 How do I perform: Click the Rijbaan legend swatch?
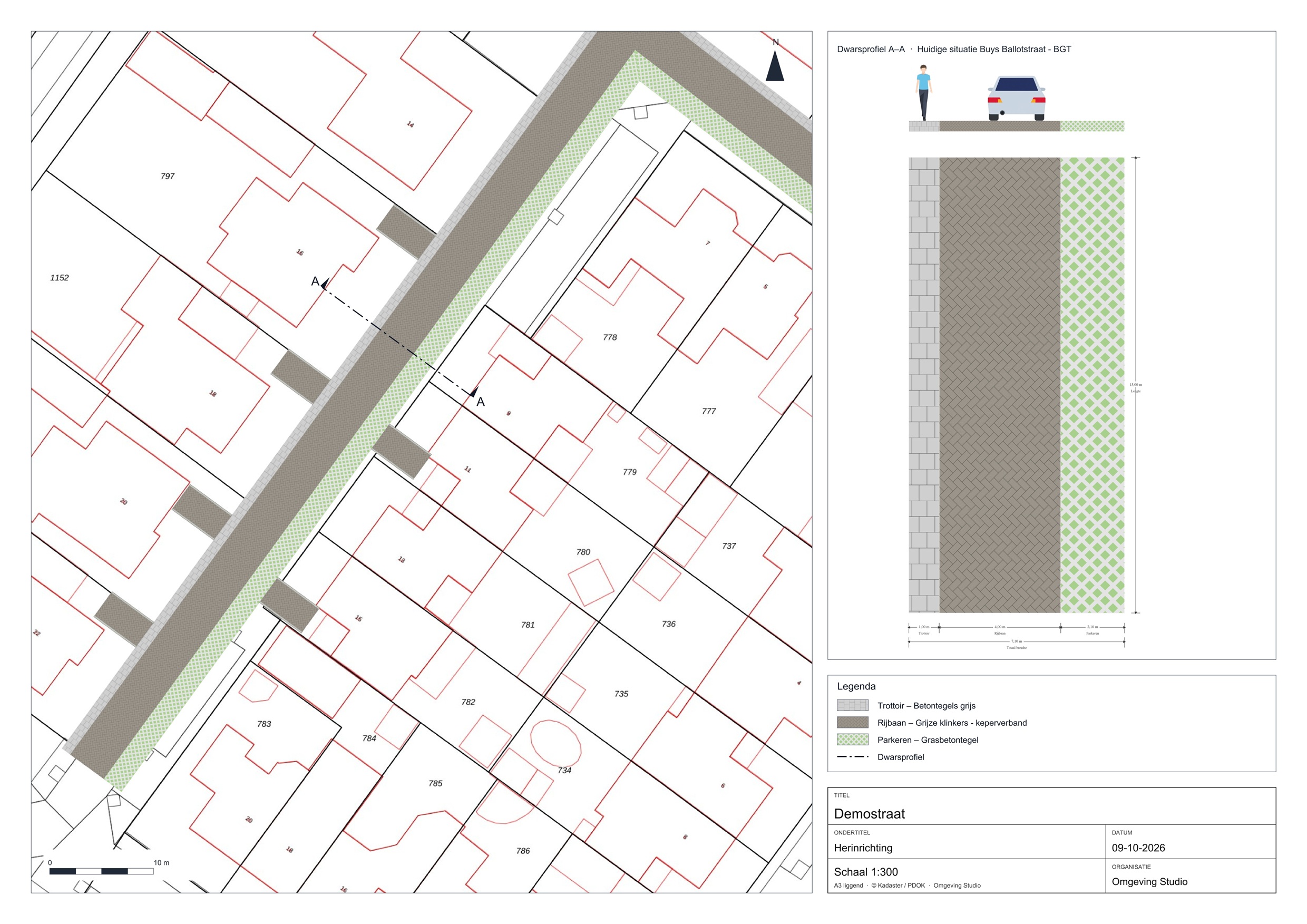[x=853, y=723]
